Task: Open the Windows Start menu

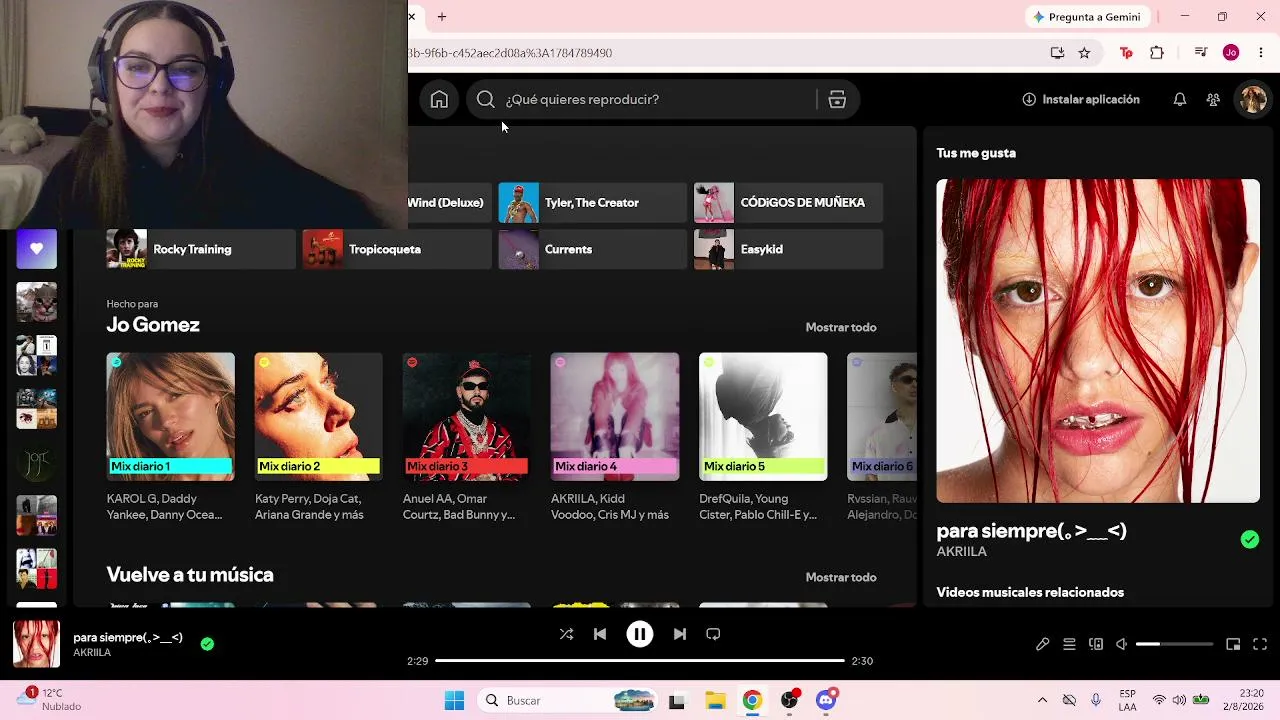Action: (x=454, y=700)
